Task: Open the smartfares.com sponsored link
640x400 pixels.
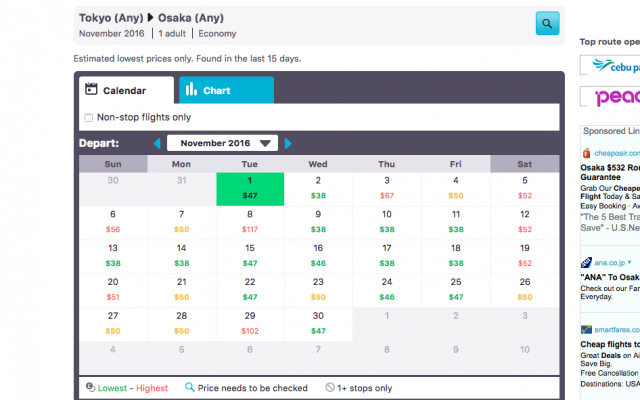Action: [610, 328]
